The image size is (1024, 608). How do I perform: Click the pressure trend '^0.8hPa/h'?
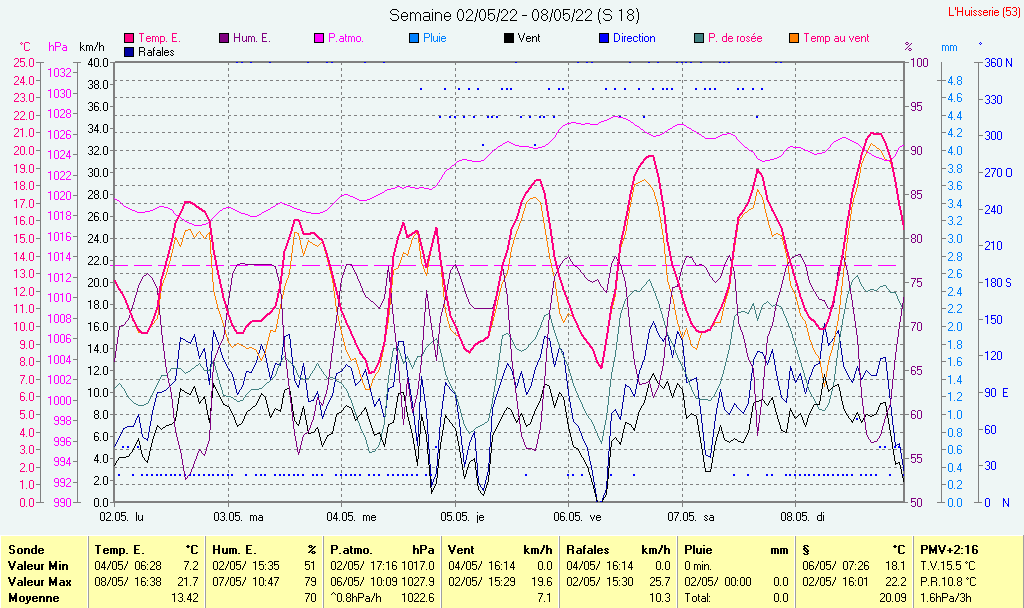pyautogui.click(x=356, y=598)
